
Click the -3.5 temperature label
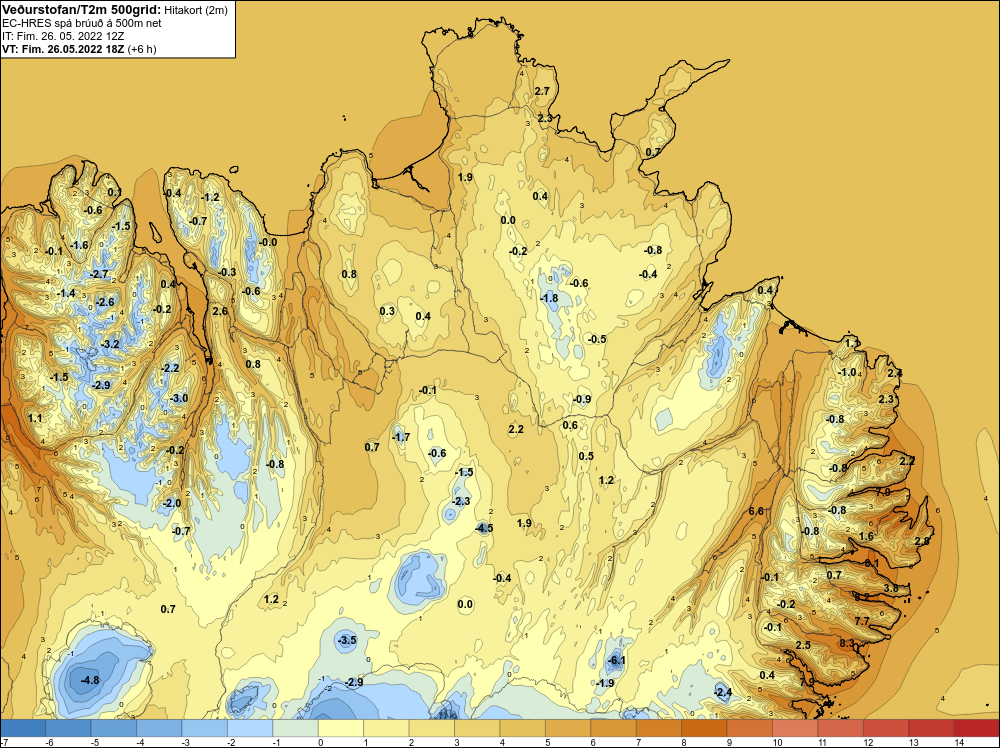(x=347, y=640)
